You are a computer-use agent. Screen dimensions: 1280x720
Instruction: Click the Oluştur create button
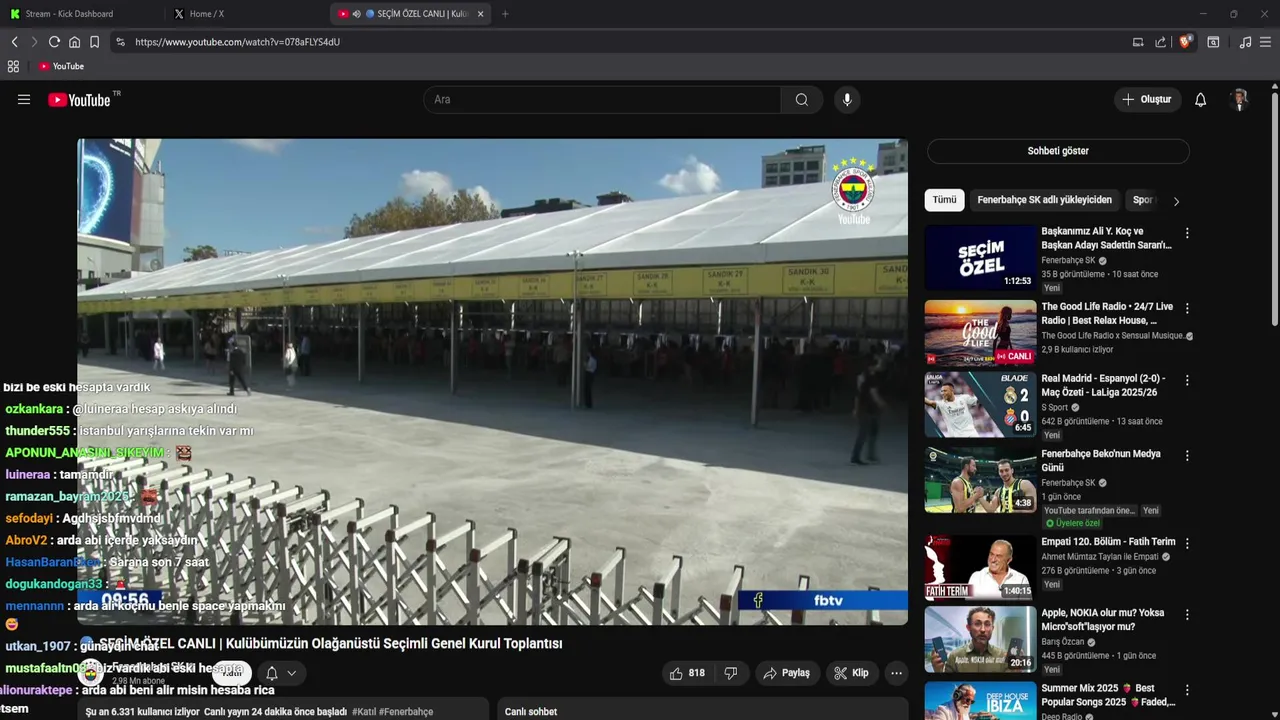1146,100
